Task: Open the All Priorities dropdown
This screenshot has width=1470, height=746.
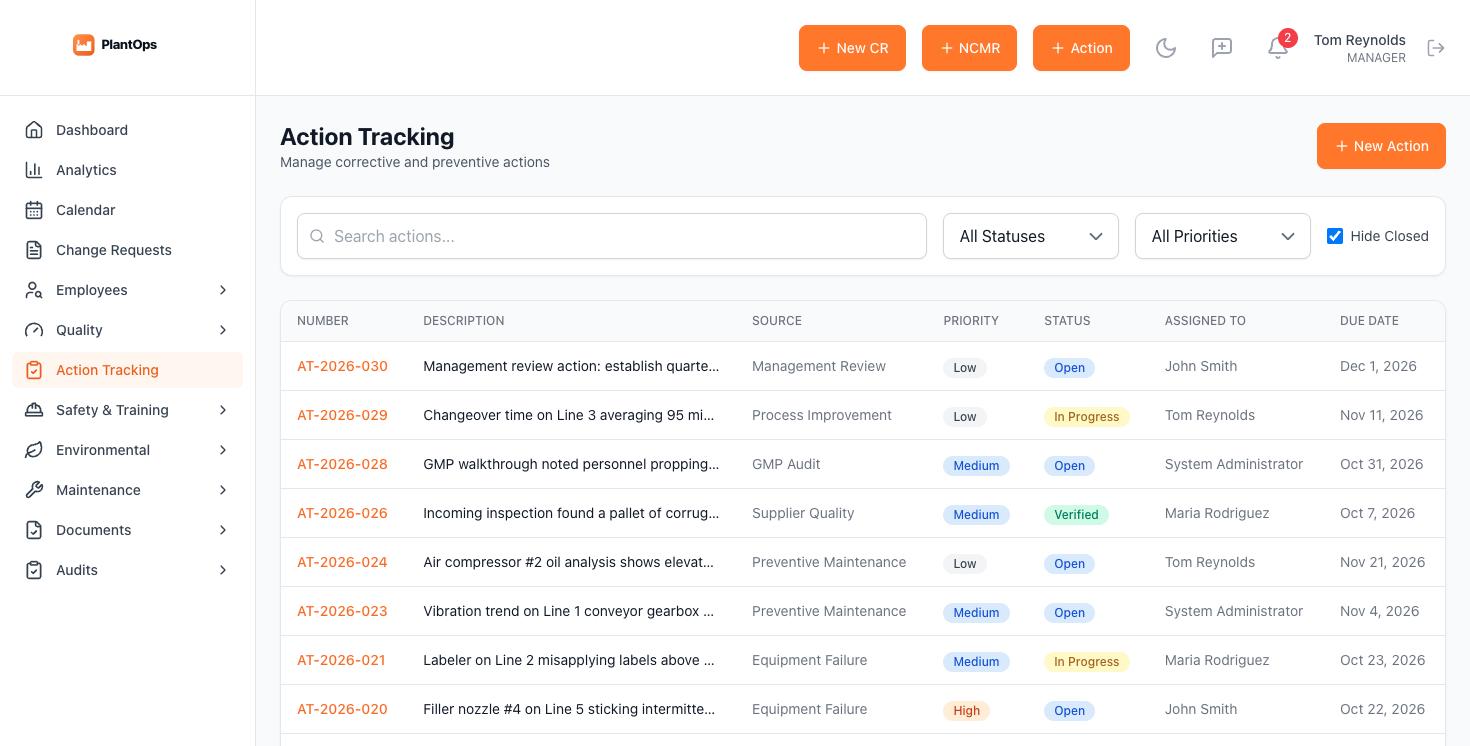Action: 1222,236
